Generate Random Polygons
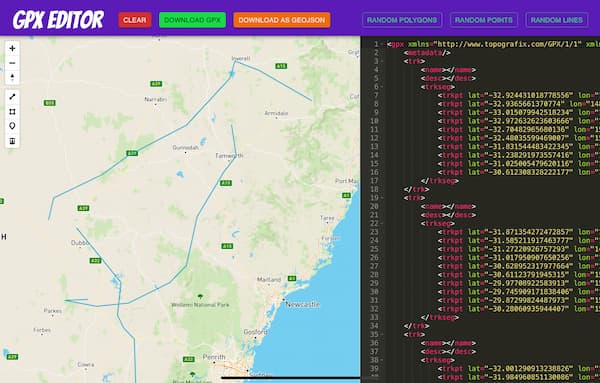Image resolution: width=600 pixels, height=383 pixels. pyautogui.click(x=402, y=20)
